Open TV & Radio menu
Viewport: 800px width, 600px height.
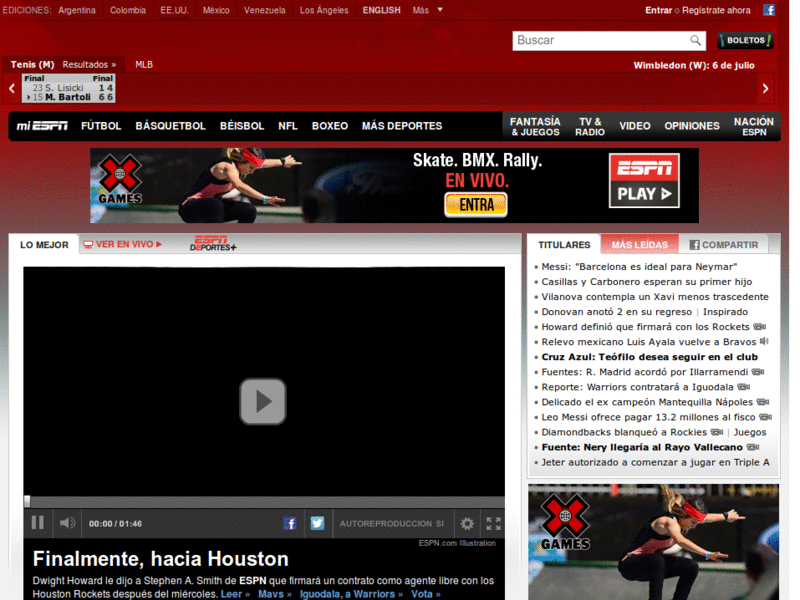coord(590,127)
